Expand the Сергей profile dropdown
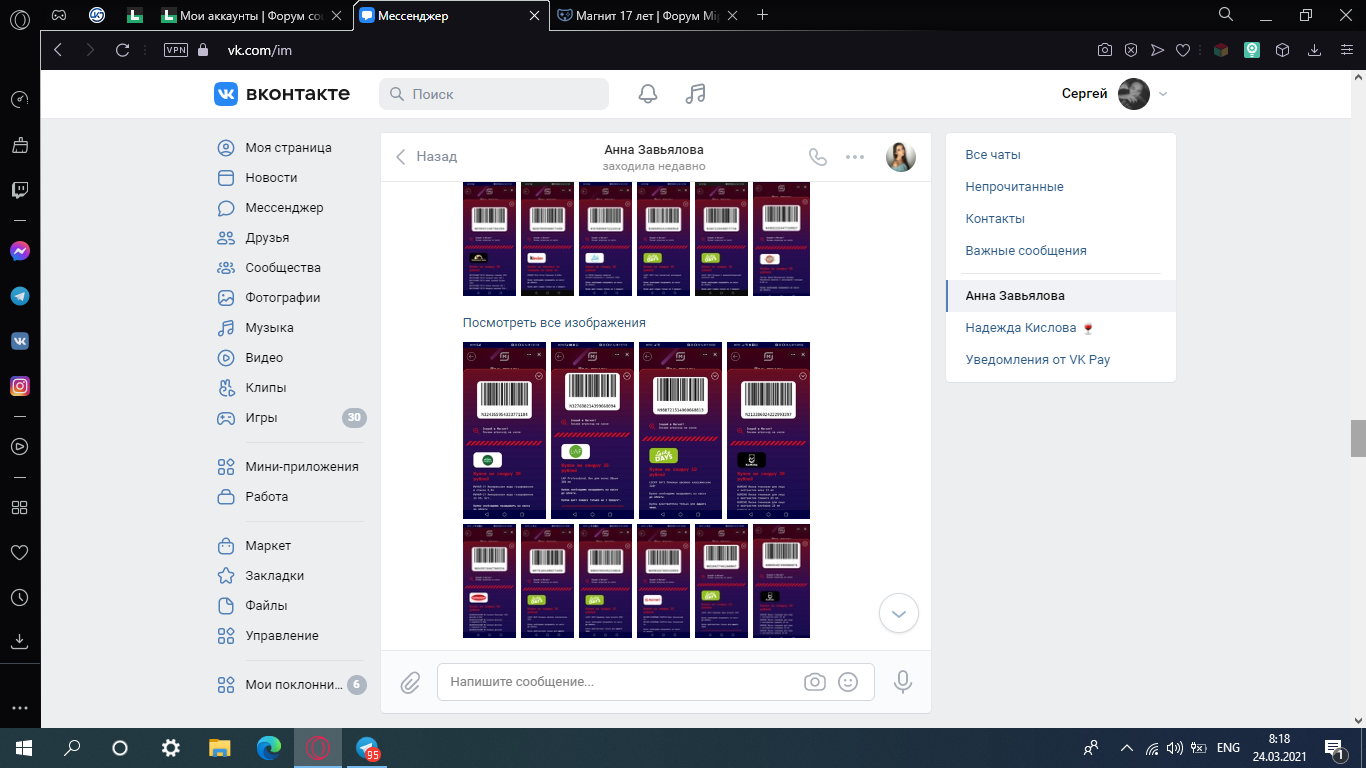The width and height of the screenshot is (1366, 768). (x=1162, y=94)
